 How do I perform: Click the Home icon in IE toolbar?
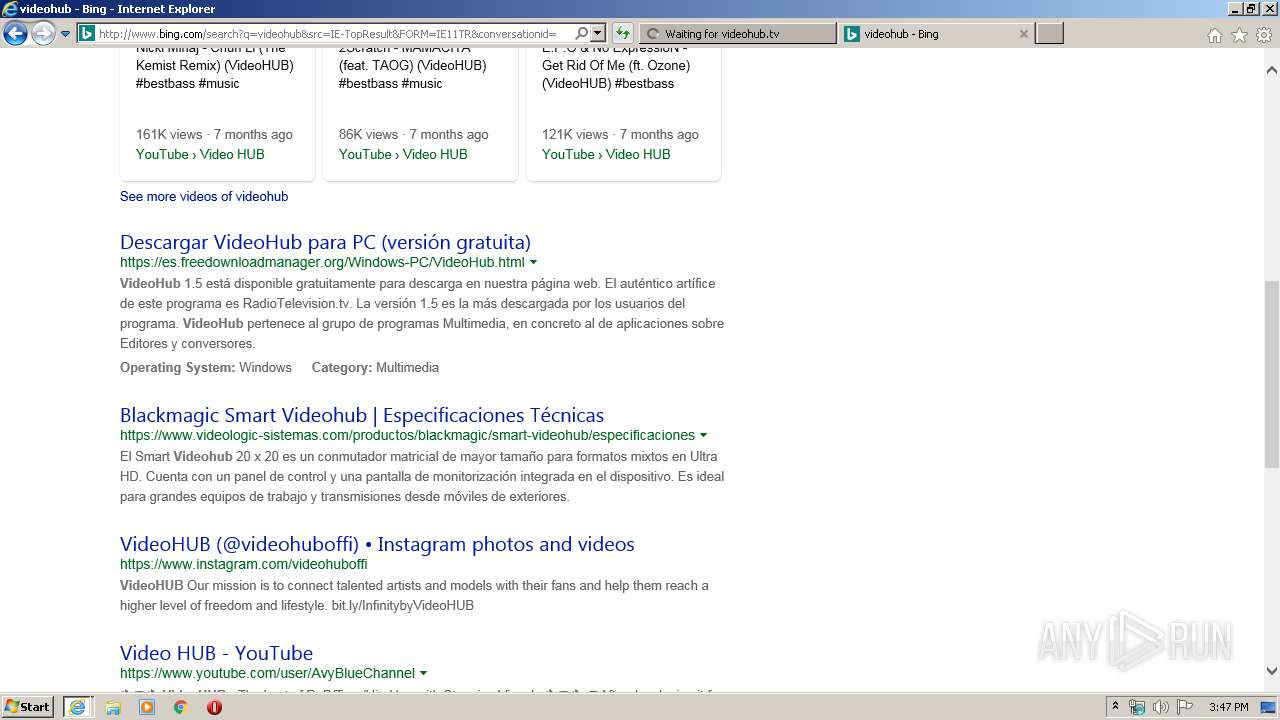(1214, 35)
